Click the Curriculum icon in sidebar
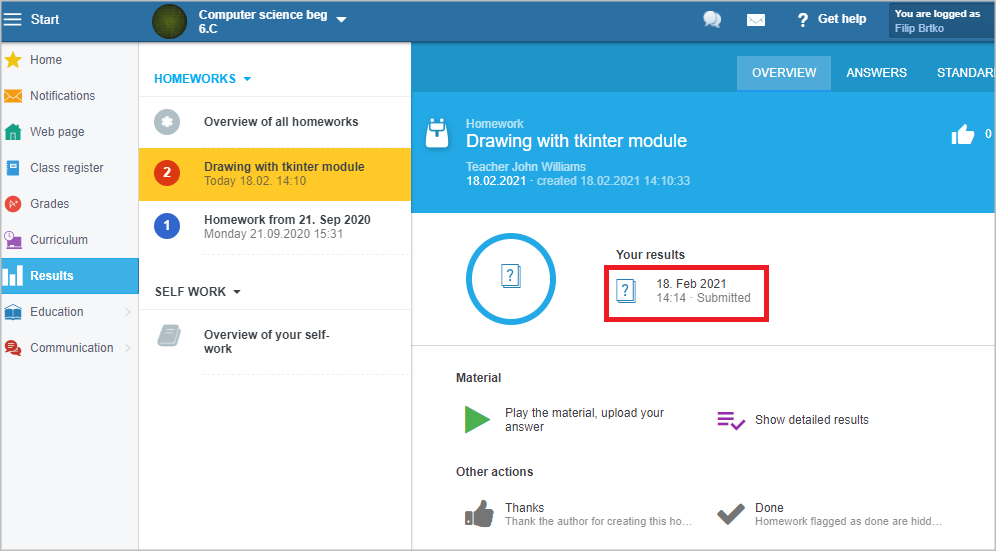The width and height of the screenshot is (996, 551). (13, 240)
